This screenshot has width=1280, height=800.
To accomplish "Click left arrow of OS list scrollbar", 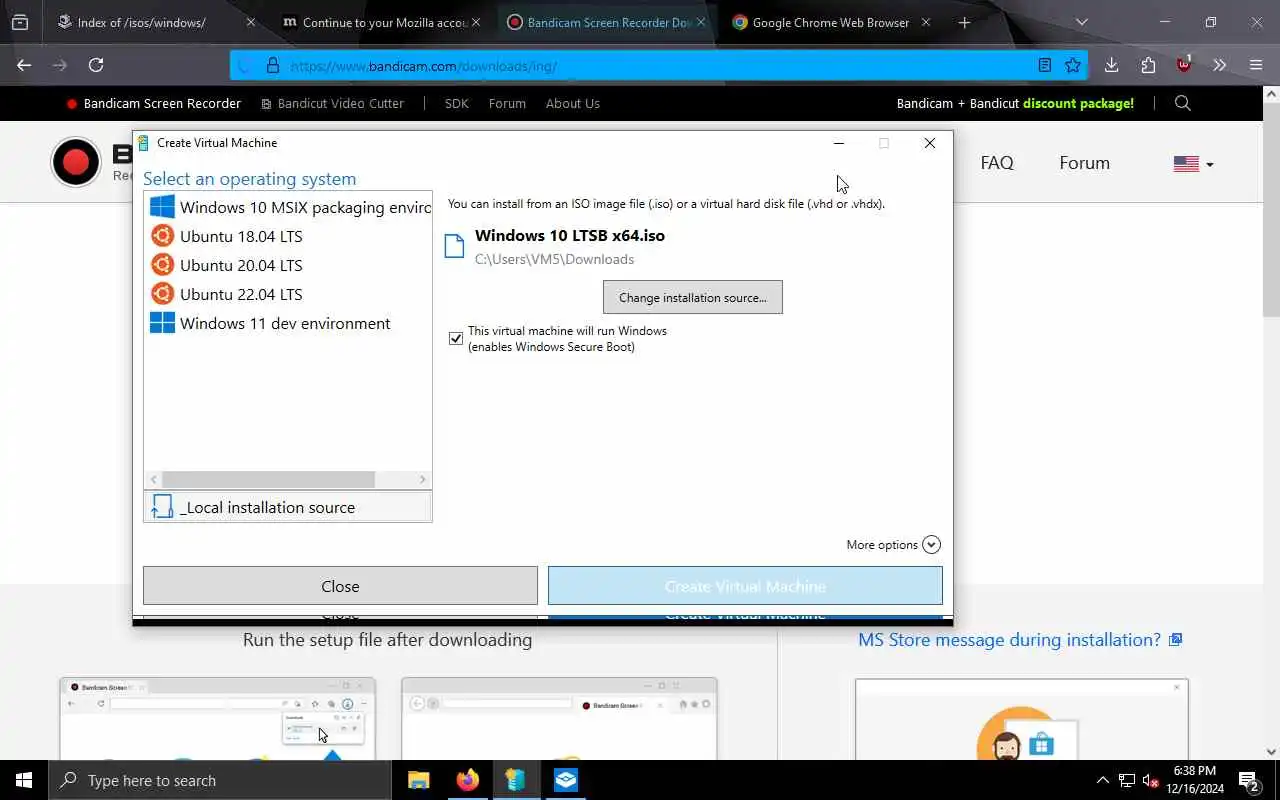I will coord(153,480).
